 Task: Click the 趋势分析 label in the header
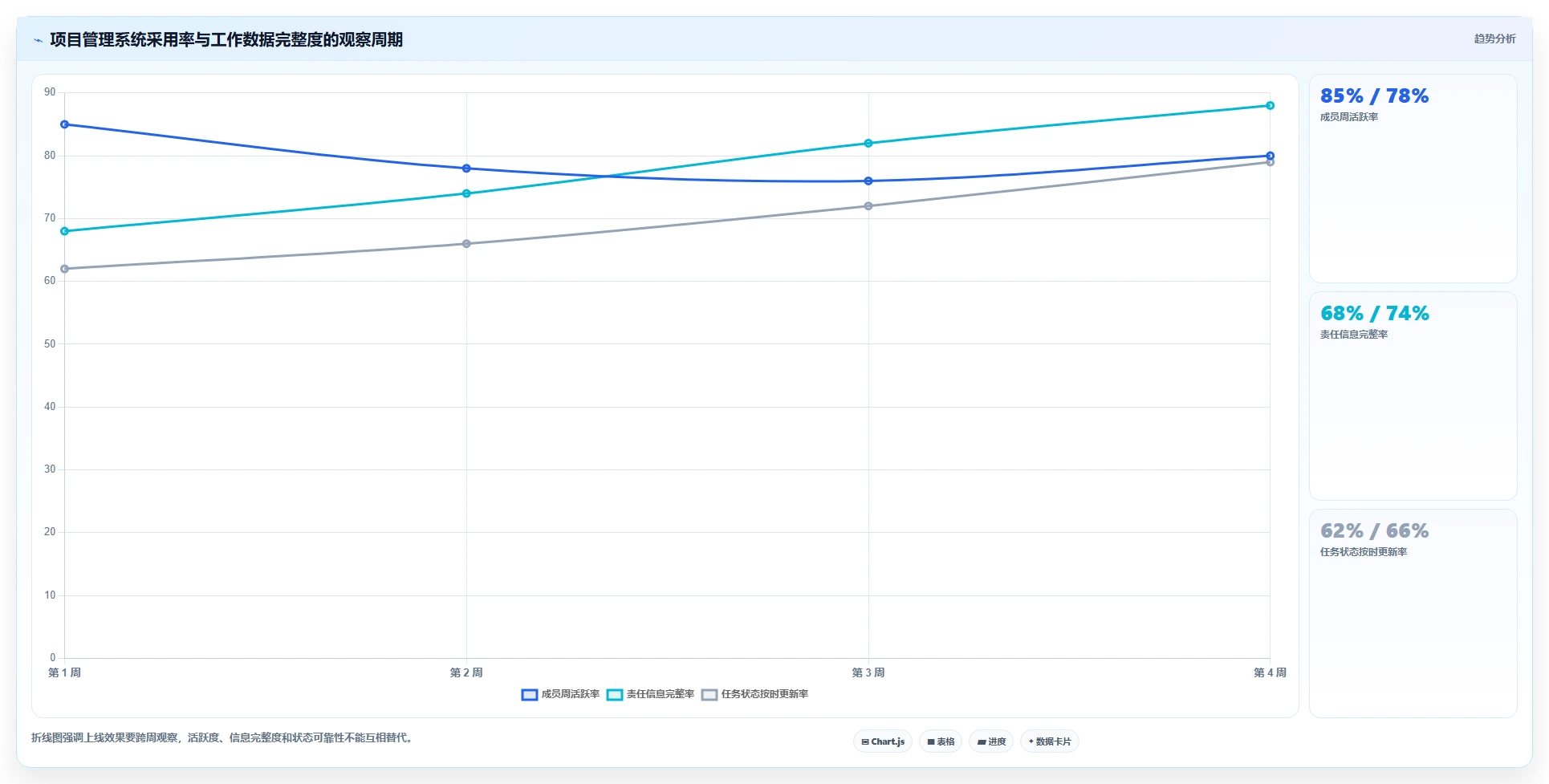pos(1494,39)
